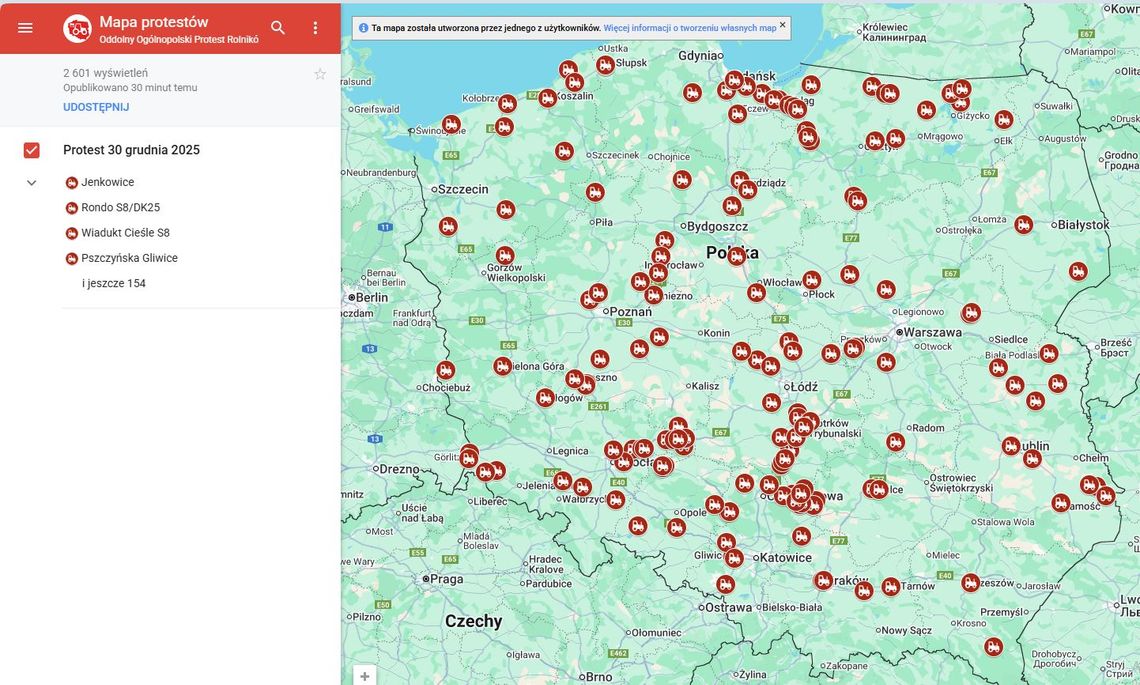Open the map search tool
This screenshot has height=685, width=1140.
tap(277, 27)
